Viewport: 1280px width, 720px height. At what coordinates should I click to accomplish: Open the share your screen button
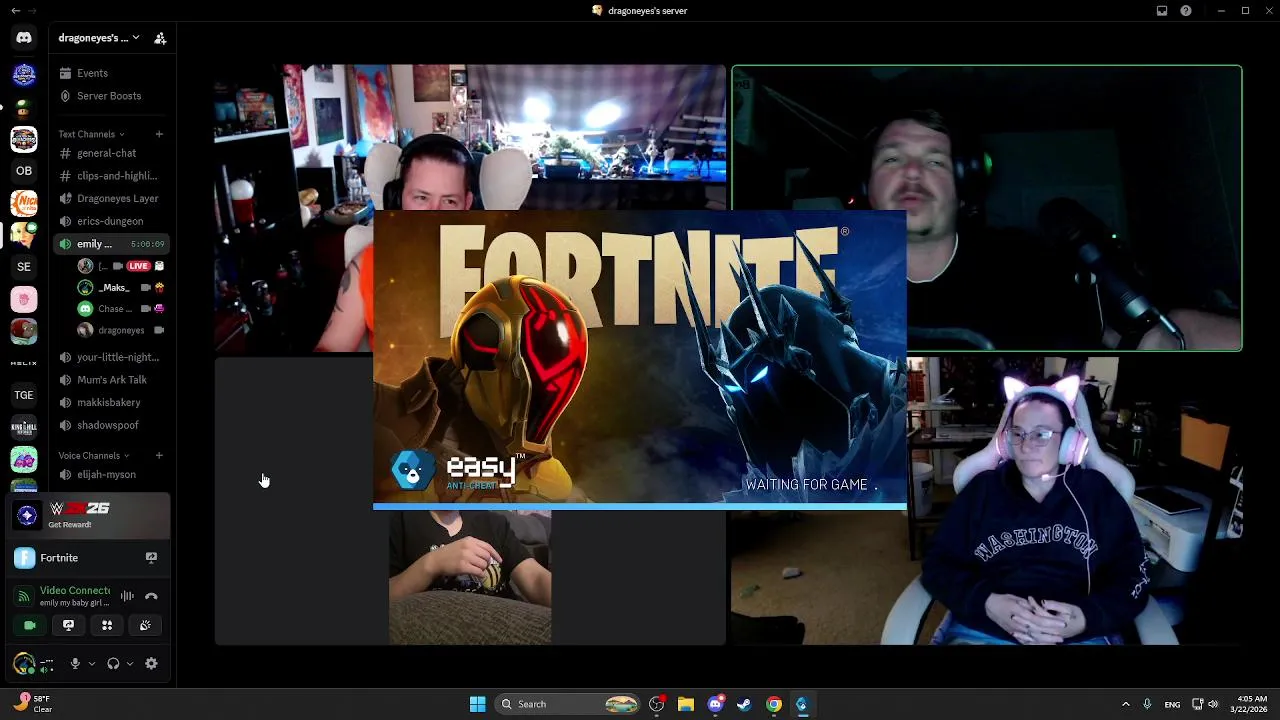coord(68,625)
